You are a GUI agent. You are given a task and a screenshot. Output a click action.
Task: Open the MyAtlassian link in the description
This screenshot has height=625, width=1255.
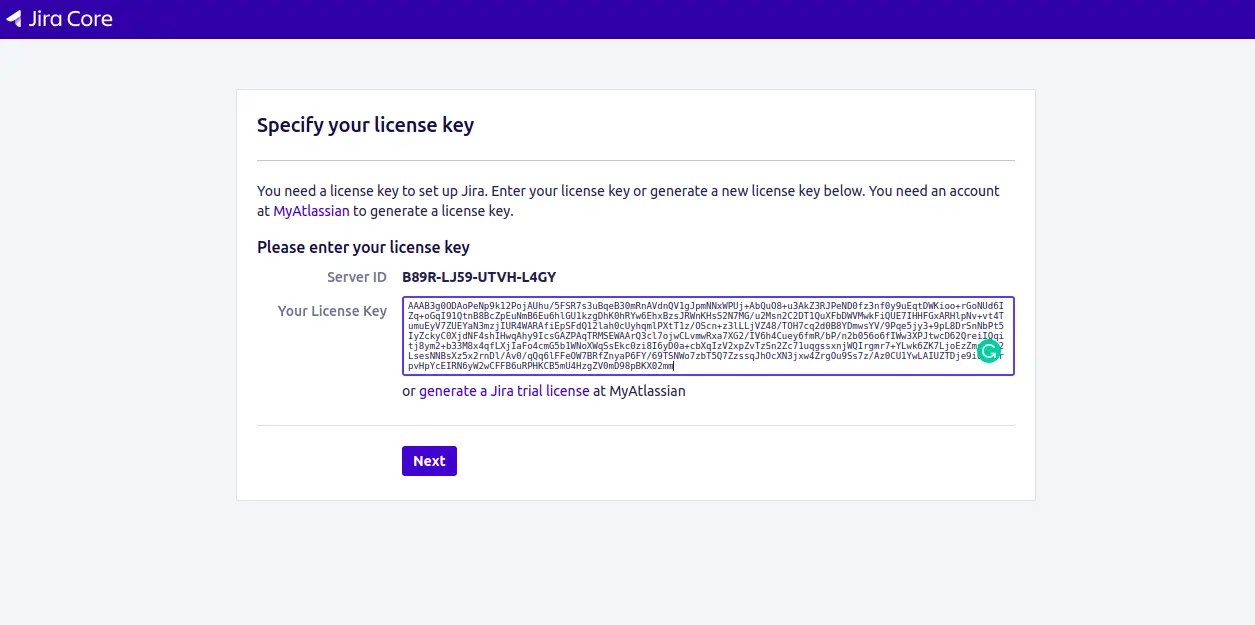click(311, 211)
